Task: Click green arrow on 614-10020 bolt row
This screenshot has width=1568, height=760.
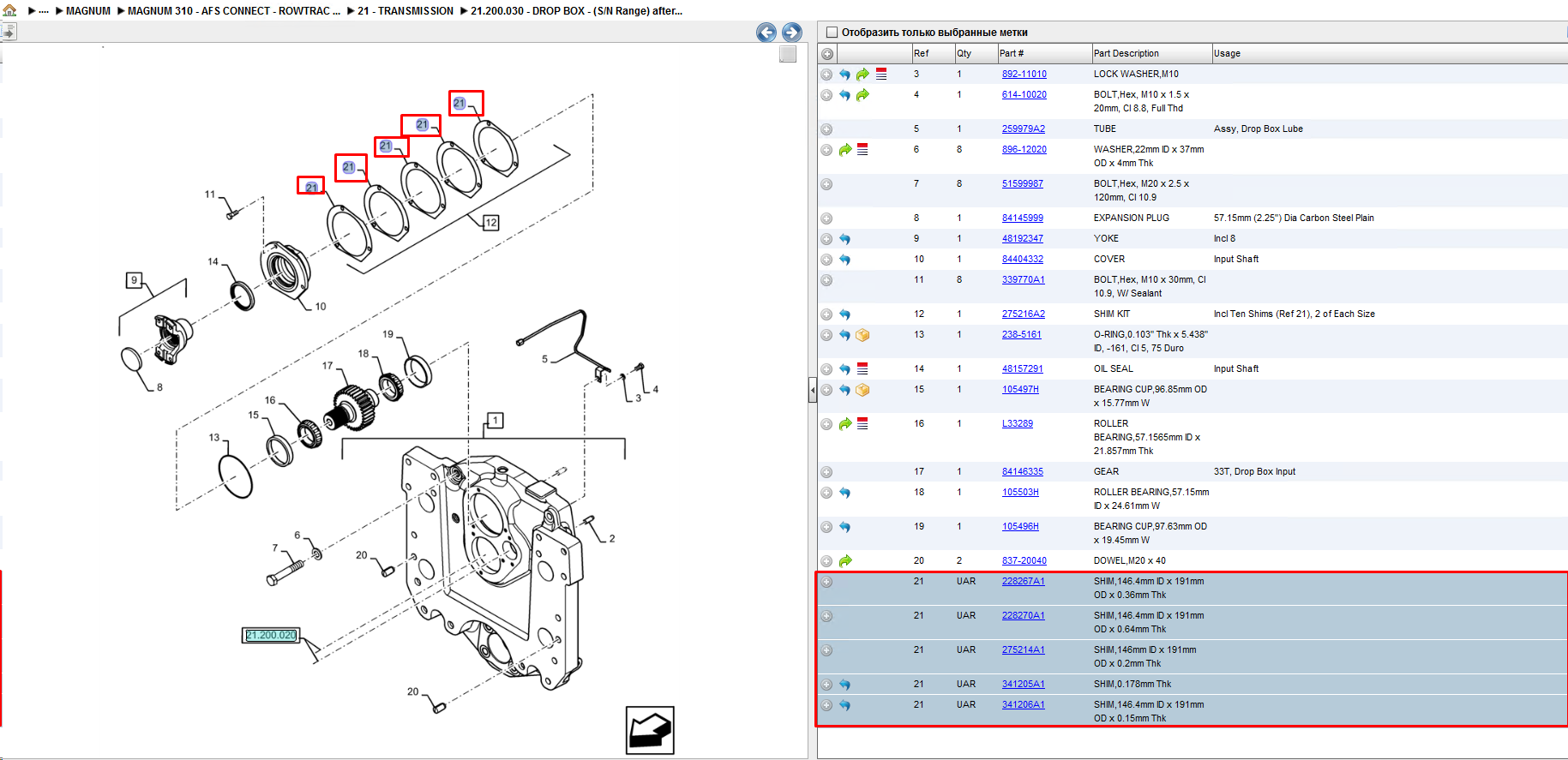Action: click(x=862, y=95)
